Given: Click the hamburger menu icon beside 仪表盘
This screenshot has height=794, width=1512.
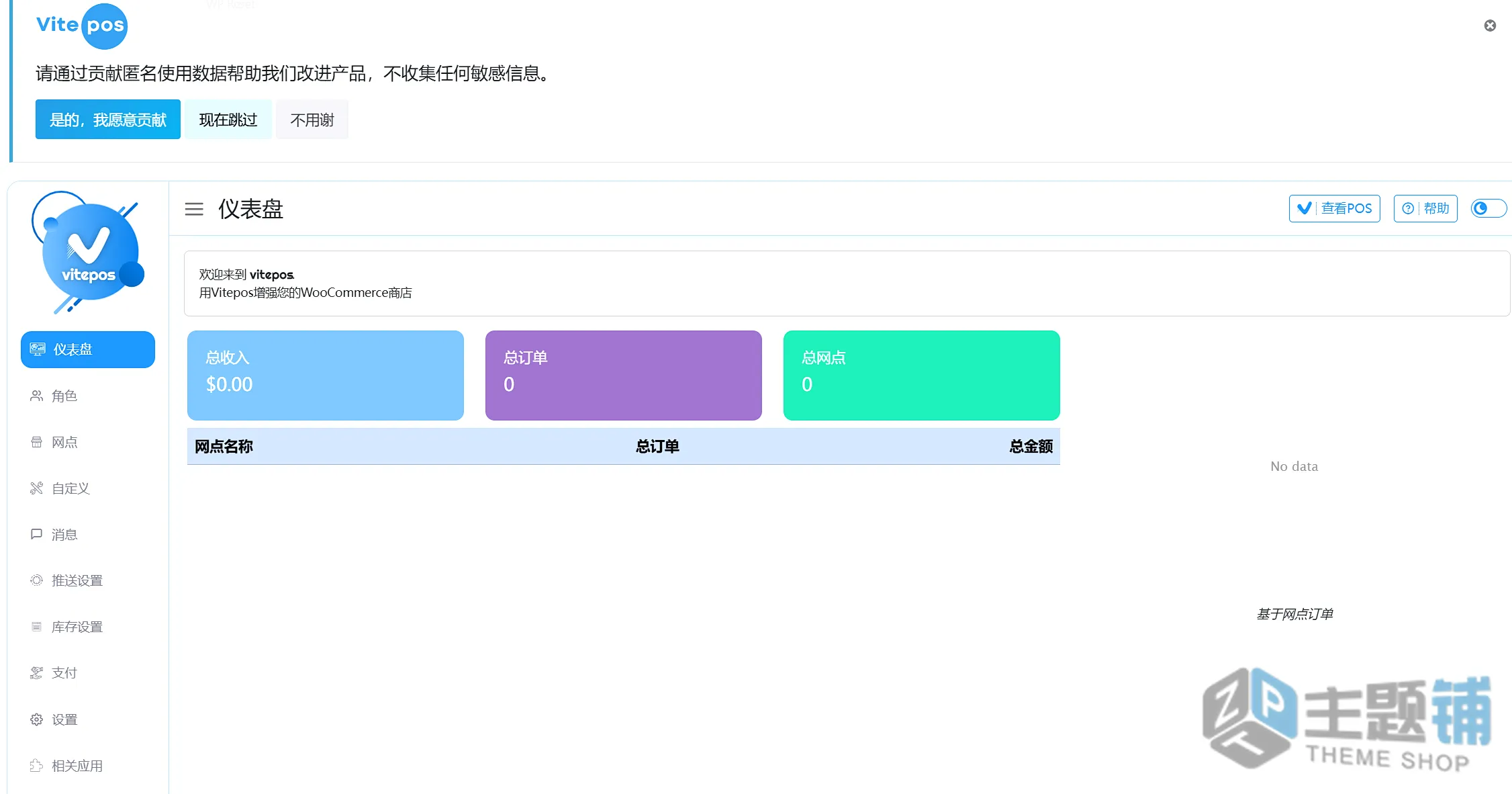Looking at the screenshot, I should pyautogui.click(x=194, y=209).
